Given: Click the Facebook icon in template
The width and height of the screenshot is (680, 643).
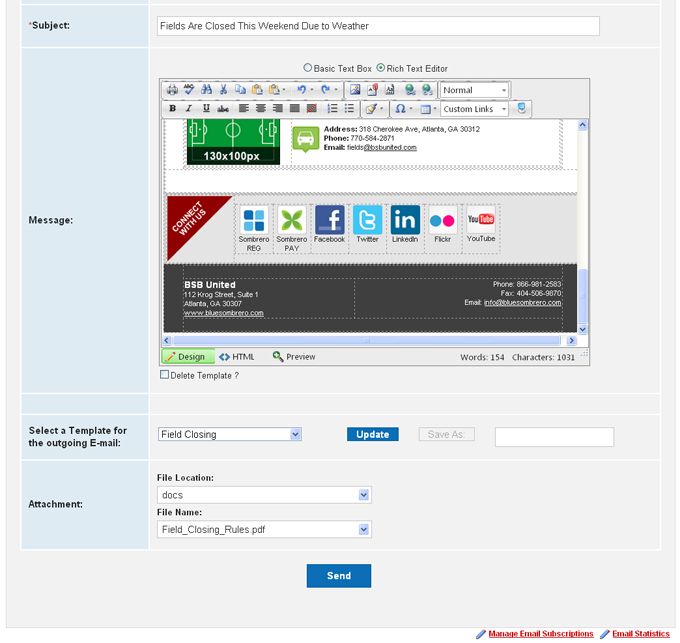Looking at the screenshot, I should point(330,220).
